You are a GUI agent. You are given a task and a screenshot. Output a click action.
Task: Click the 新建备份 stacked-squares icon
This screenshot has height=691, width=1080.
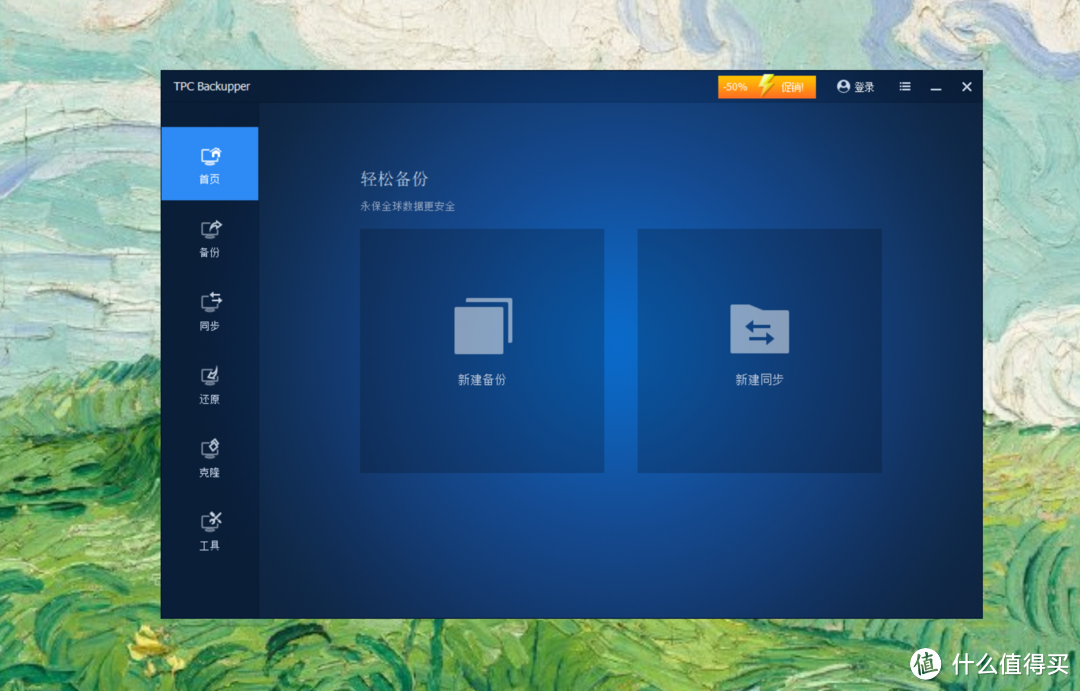coord(483,326)
